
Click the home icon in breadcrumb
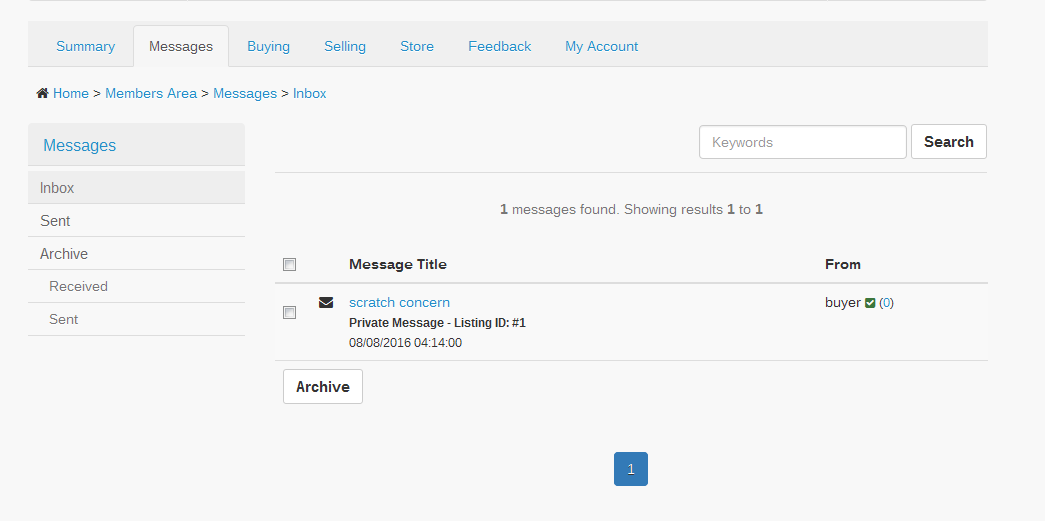click(x=42, y=93)
